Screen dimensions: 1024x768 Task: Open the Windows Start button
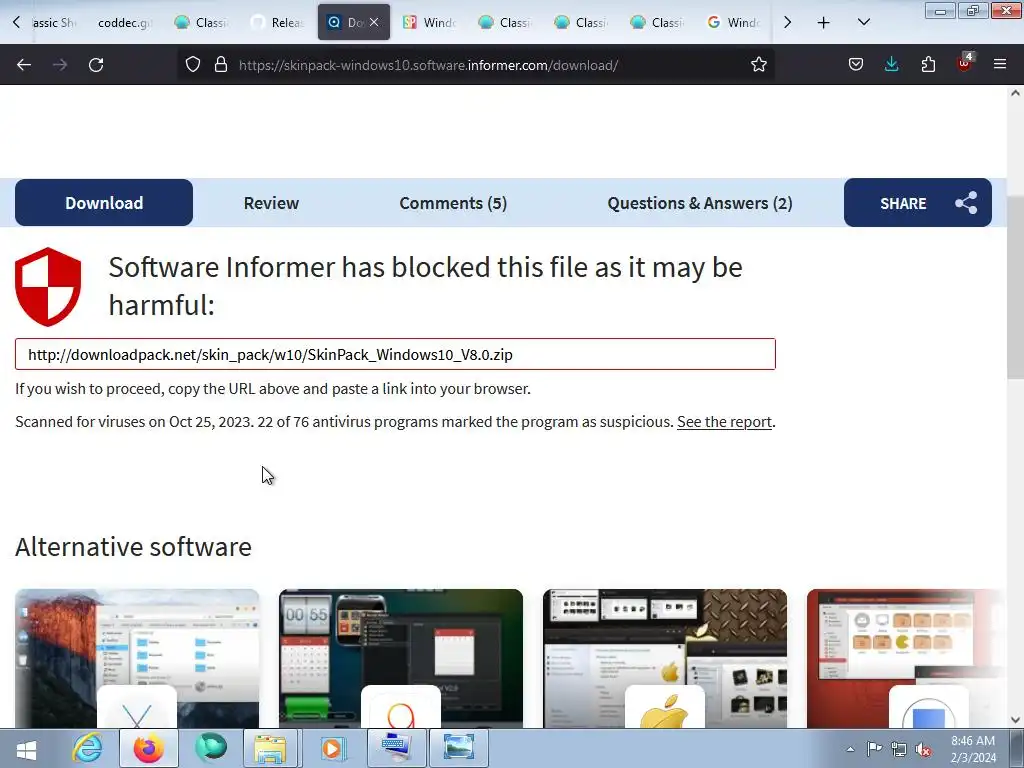coord(26,749)
